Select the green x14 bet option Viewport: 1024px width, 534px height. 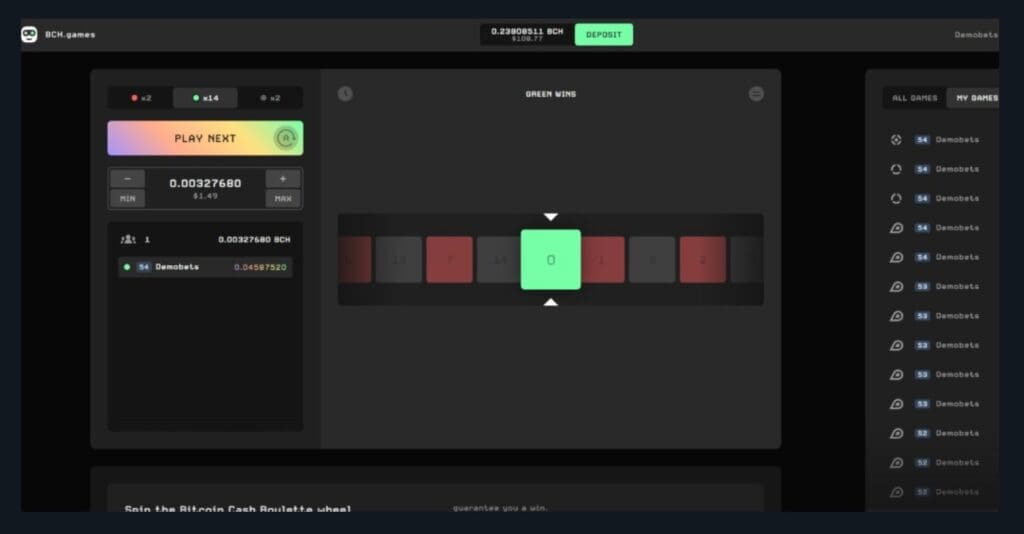coord(205,98)
